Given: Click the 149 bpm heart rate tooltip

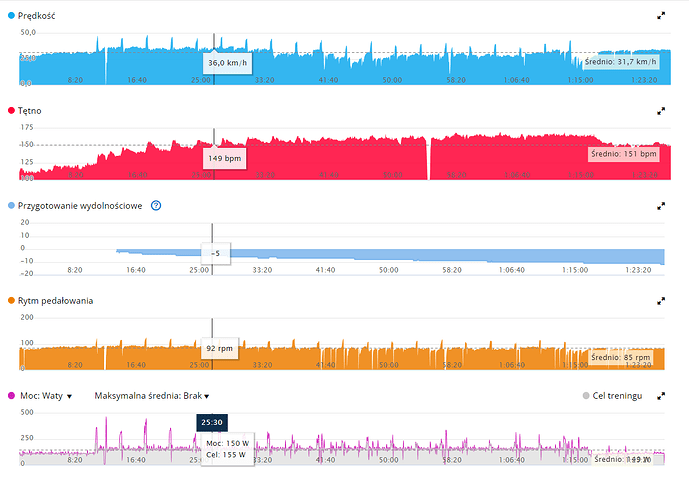Looking at the screenshot, I should point(225,158).
